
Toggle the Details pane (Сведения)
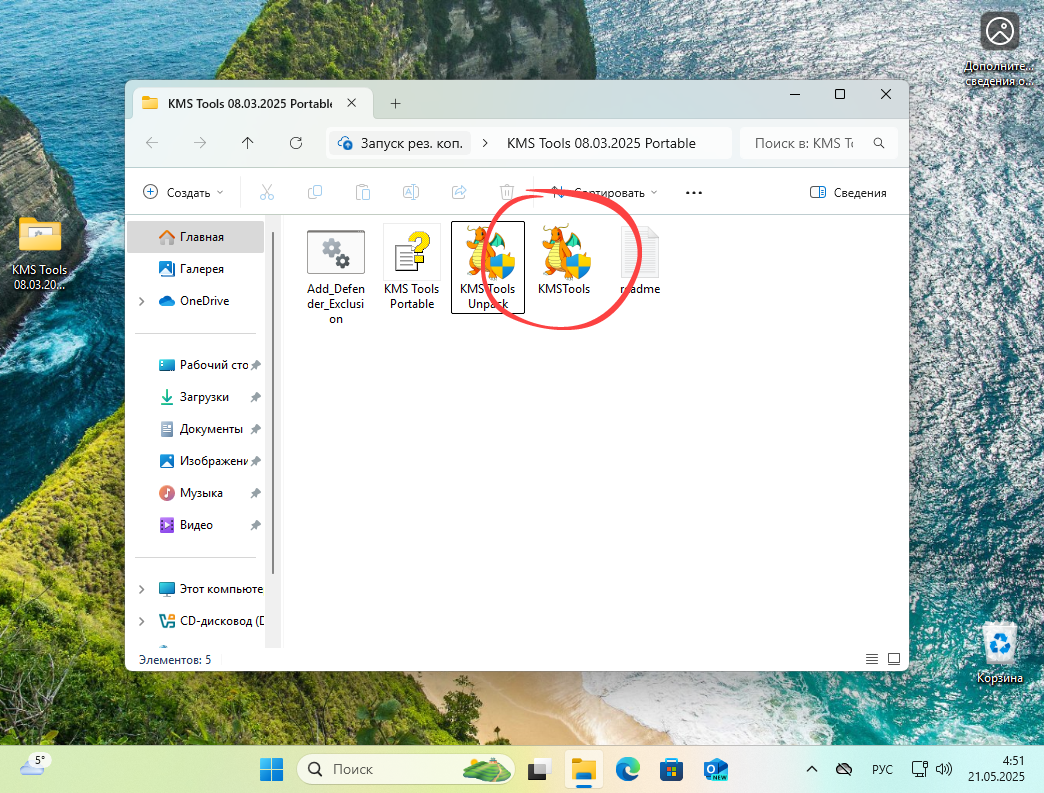[848, 192]
